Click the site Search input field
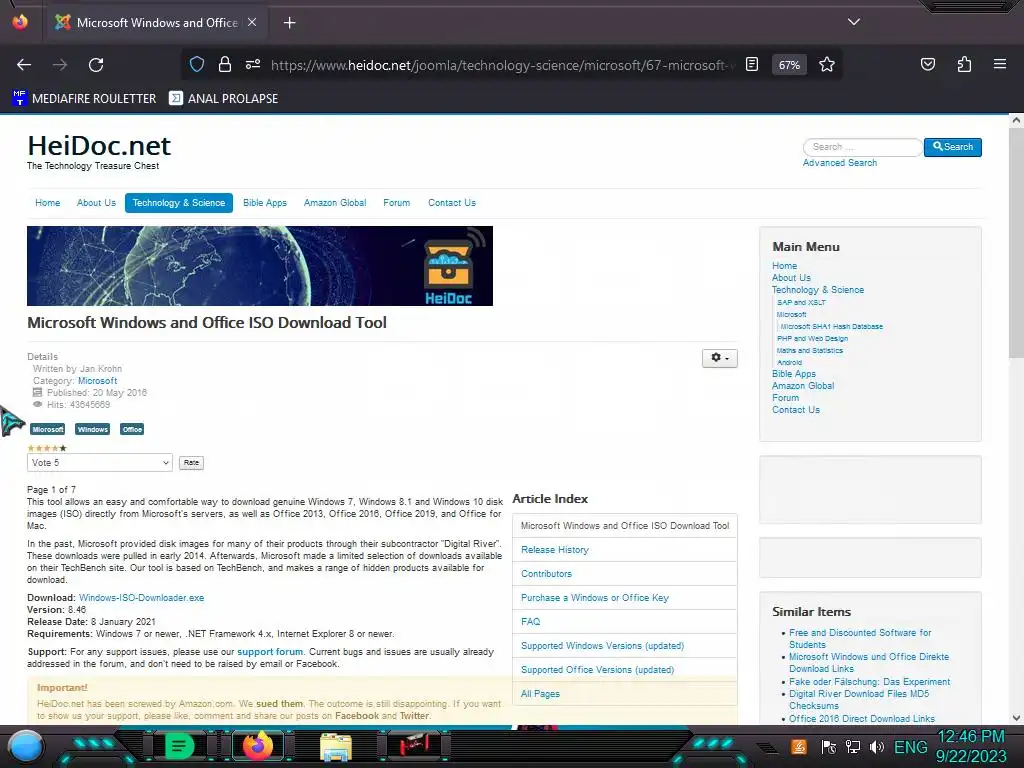This screenshot has width=1024, height=768. [862, 147]
